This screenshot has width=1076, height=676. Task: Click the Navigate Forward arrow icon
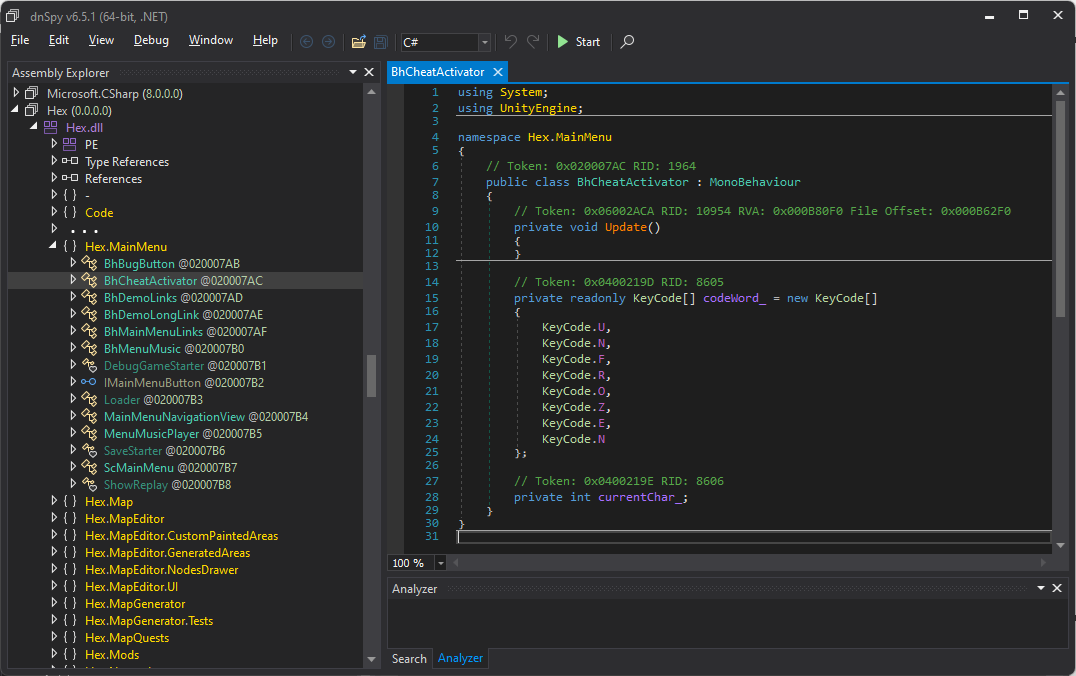(328, 42)
